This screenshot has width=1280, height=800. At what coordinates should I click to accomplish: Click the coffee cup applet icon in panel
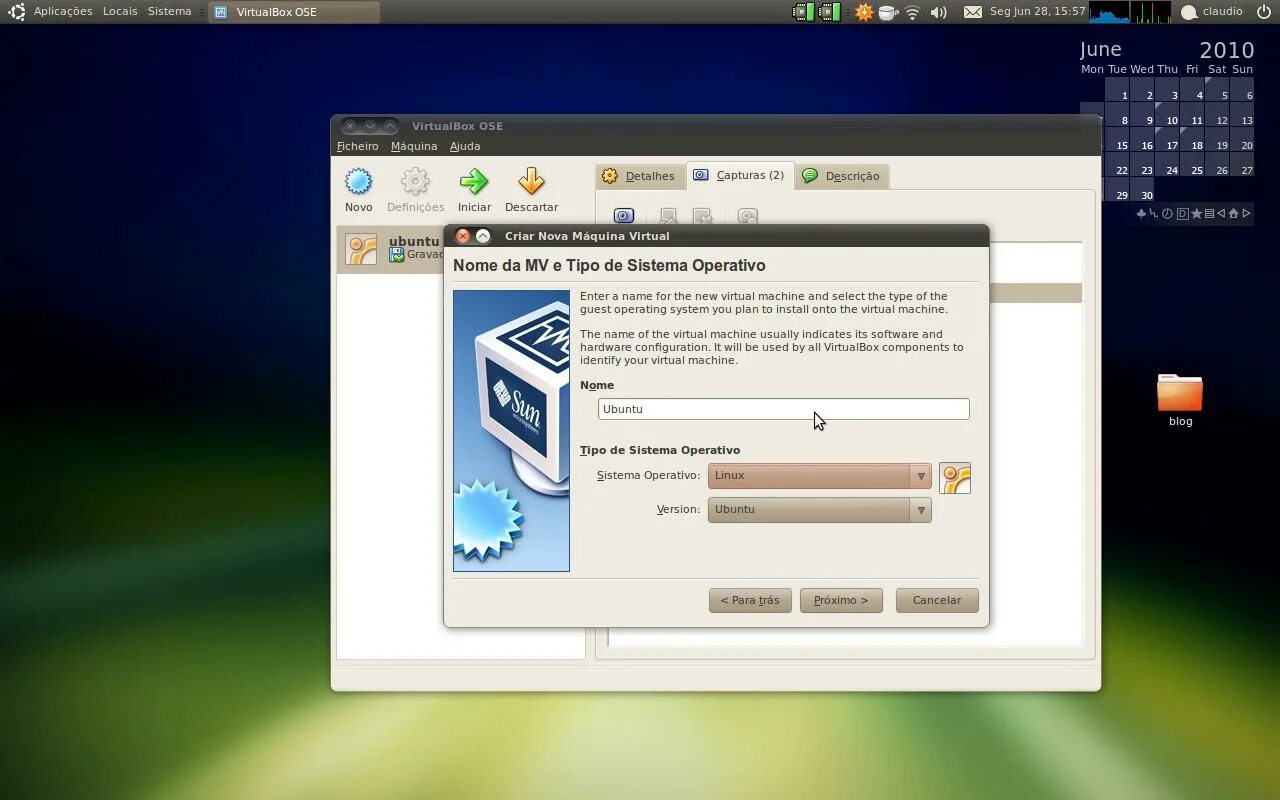pyautogui.click(x=887, y=12)
